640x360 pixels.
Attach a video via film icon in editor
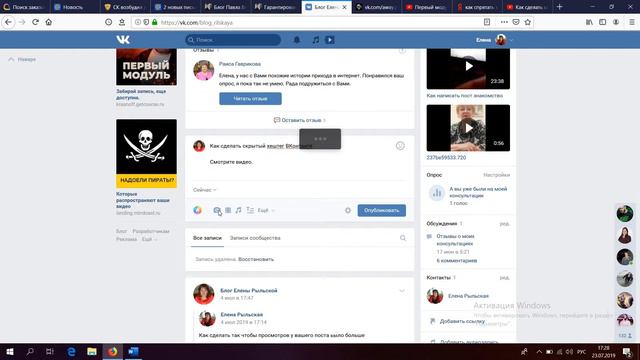click(x=228, y=210)
